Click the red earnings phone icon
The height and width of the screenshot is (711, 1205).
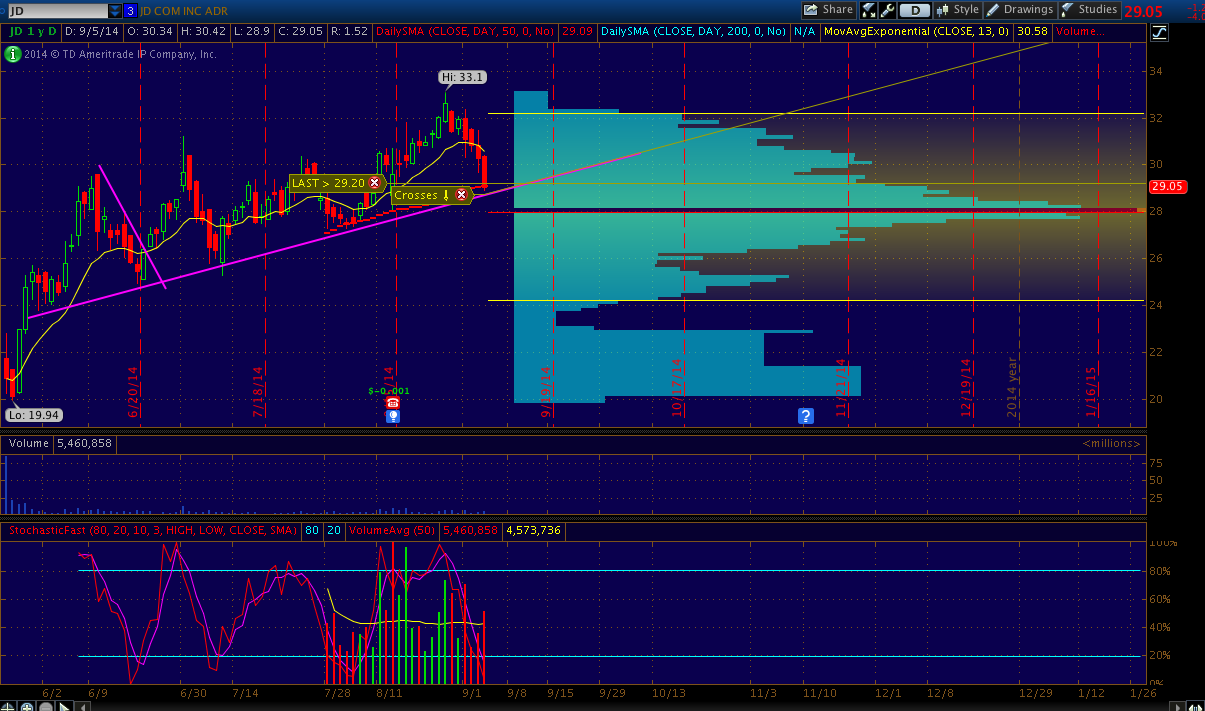pos(392,402)
